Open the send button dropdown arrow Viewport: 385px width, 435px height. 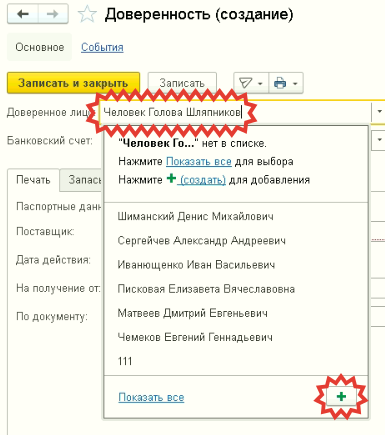pos(260,83)
